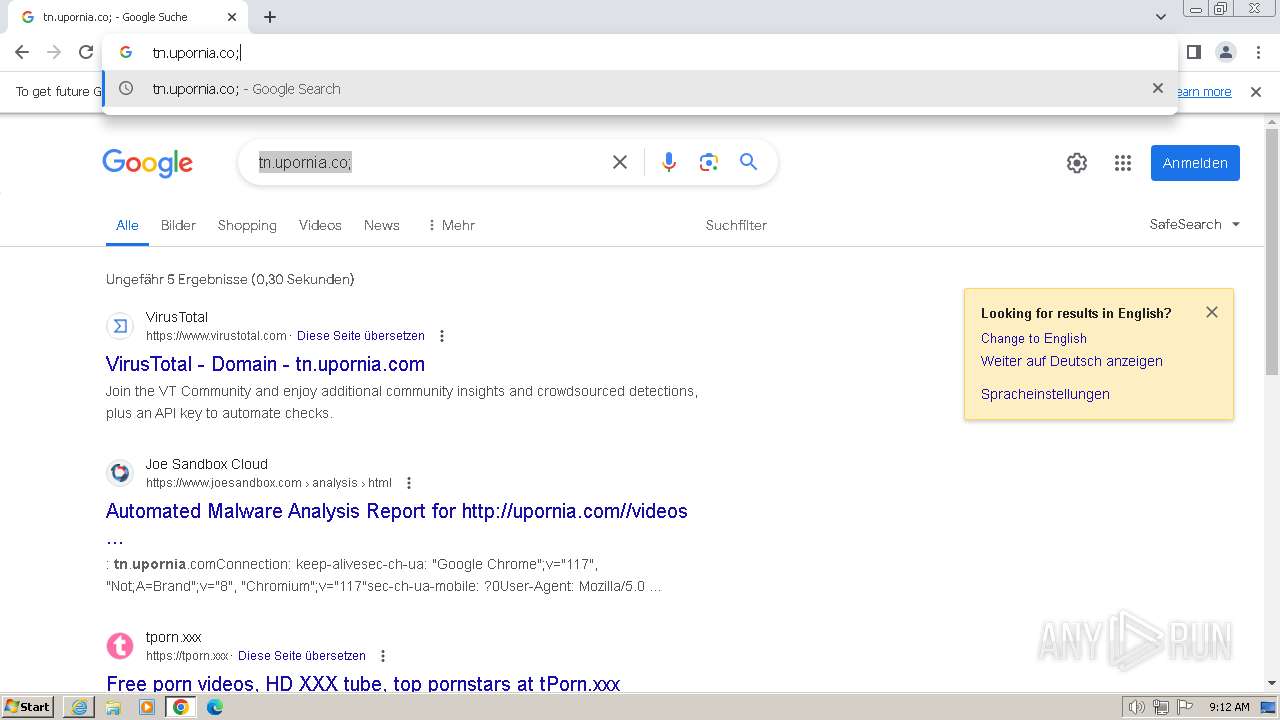The width and height of the screenshot is (1280, 720).
Task: Open the tab search chevron
Action: (1161, 17)
